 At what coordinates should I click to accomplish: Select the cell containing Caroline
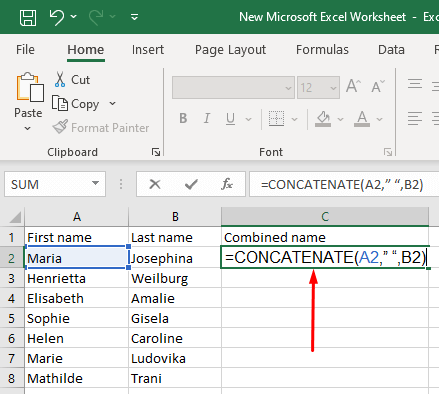[175, 338]
